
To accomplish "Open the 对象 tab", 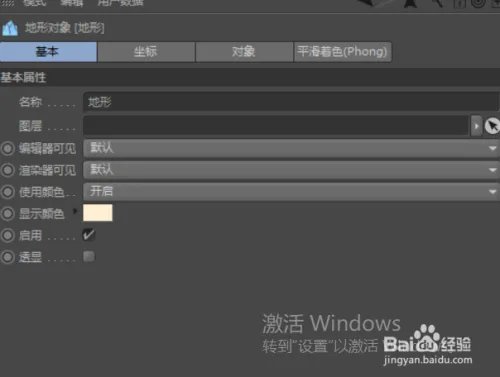I will click(244, 52).
